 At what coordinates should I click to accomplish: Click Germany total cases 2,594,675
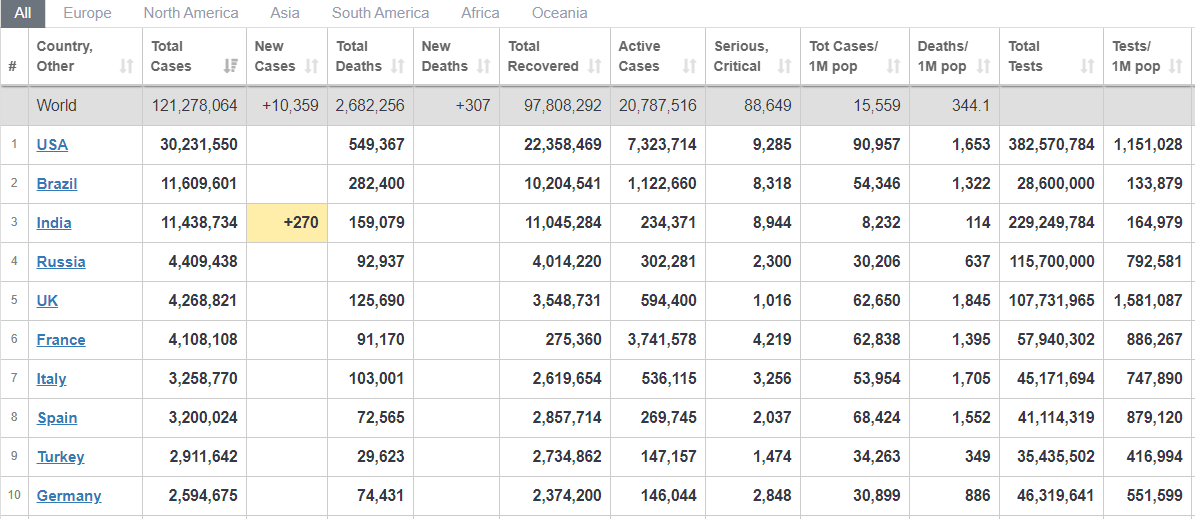[203, 495]
